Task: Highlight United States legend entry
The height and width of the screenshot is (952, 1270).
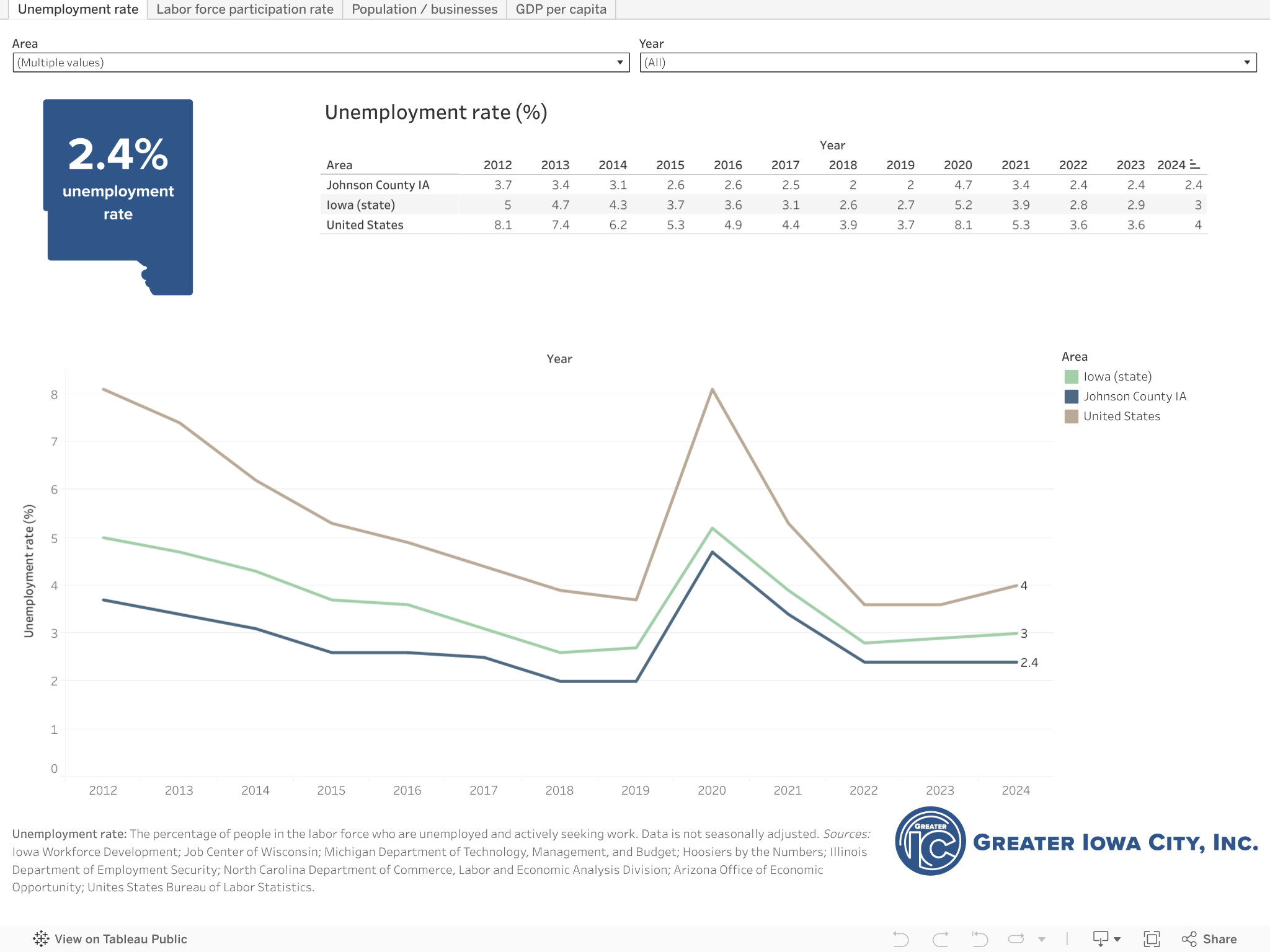Action: click(1121, 416)
